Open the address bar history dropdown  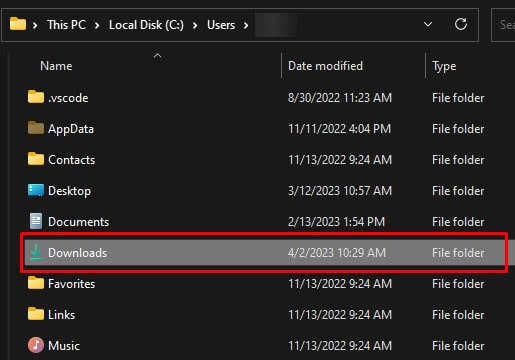428,24
